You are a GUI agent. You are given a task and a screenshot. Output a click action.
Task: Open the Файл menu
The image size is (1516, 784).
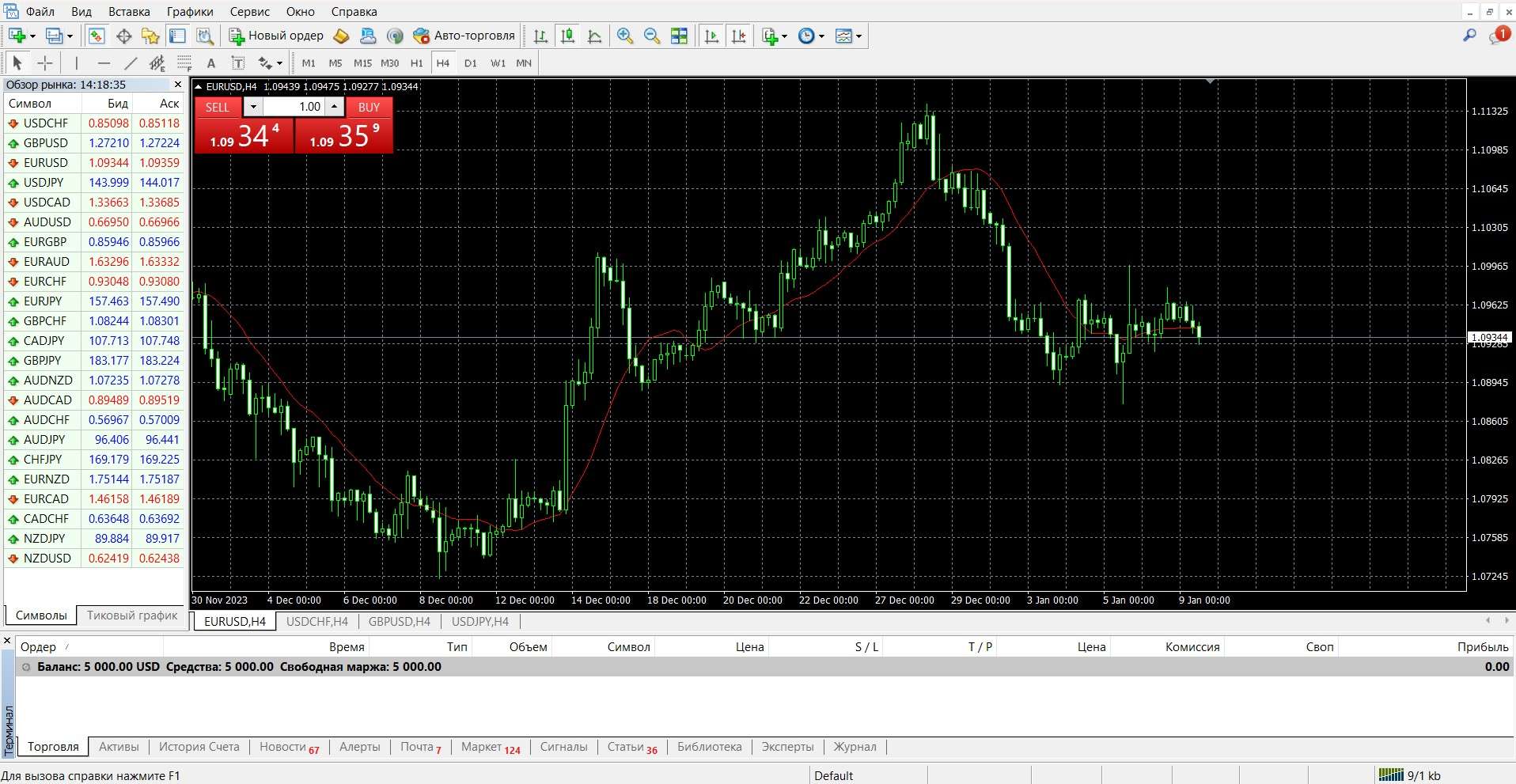[x=40, y=11]
